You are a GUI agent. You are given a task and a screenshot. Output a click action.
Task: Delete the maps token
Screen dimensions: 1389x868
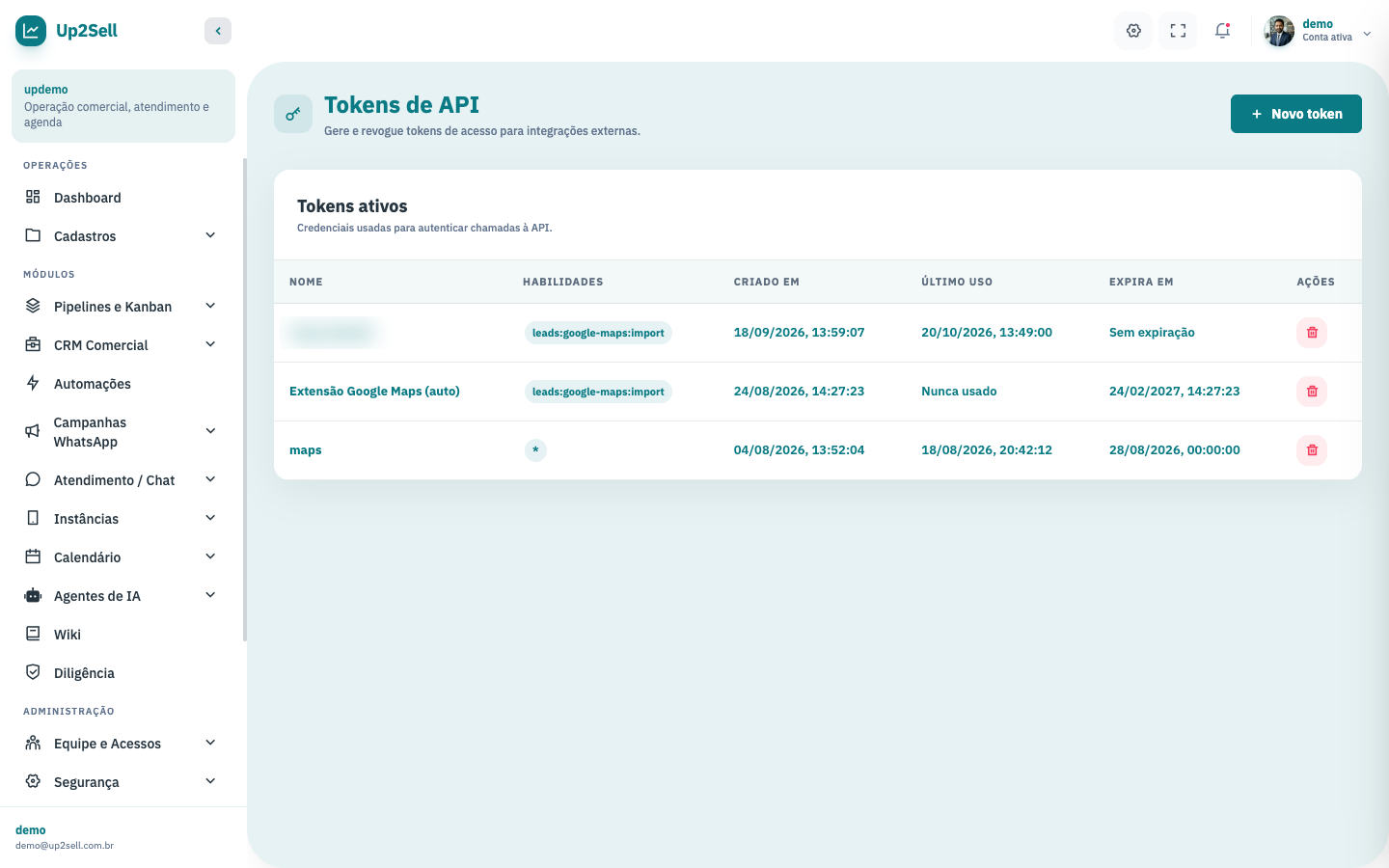(x=1312, y=450)
